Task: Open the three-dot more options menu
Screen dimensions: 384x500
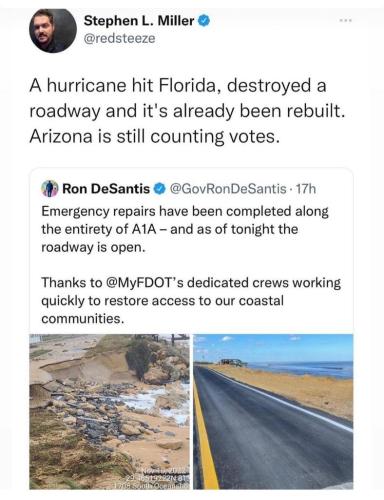Action: [x=346, y=21]
